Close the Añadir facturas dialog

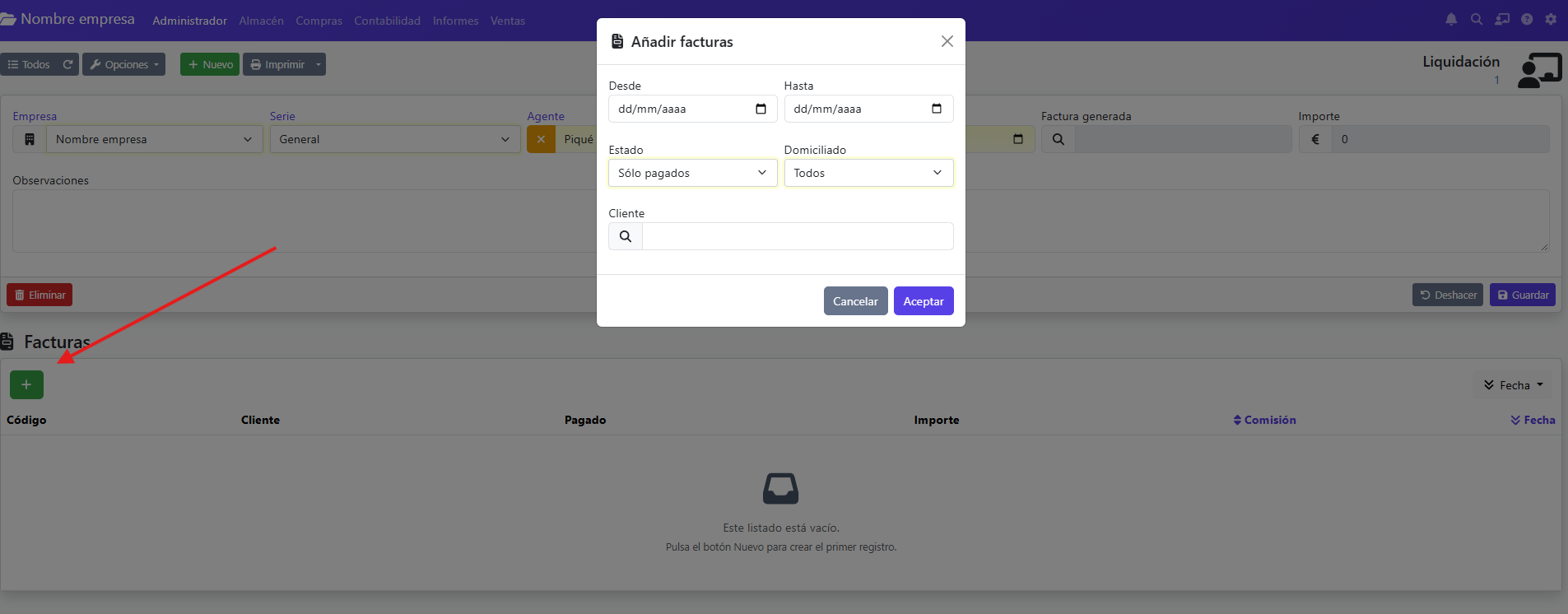947,41
